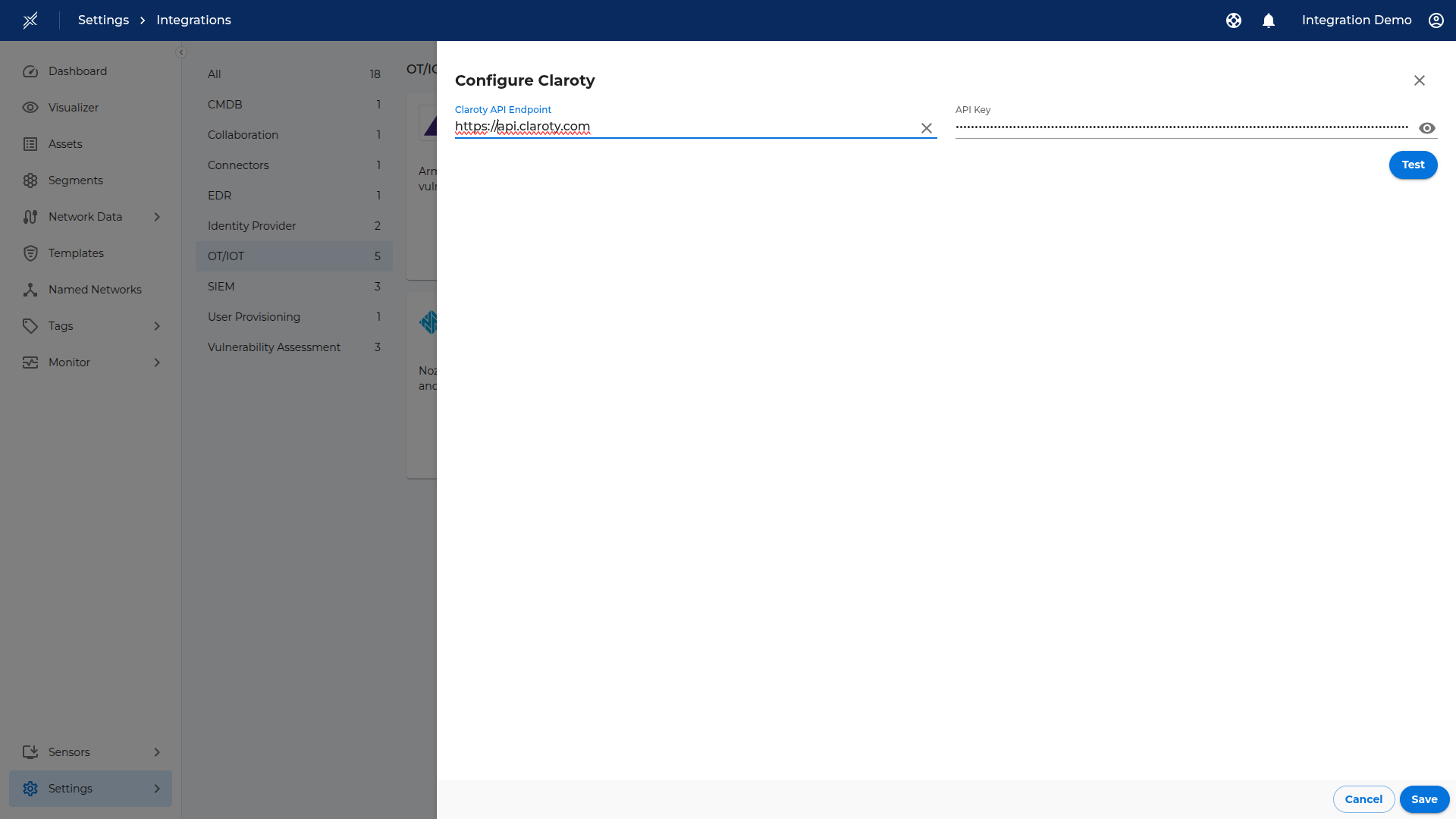Show the API Key value
This screenshot has height=819, width=1456.
click(x=1427, y=128)
